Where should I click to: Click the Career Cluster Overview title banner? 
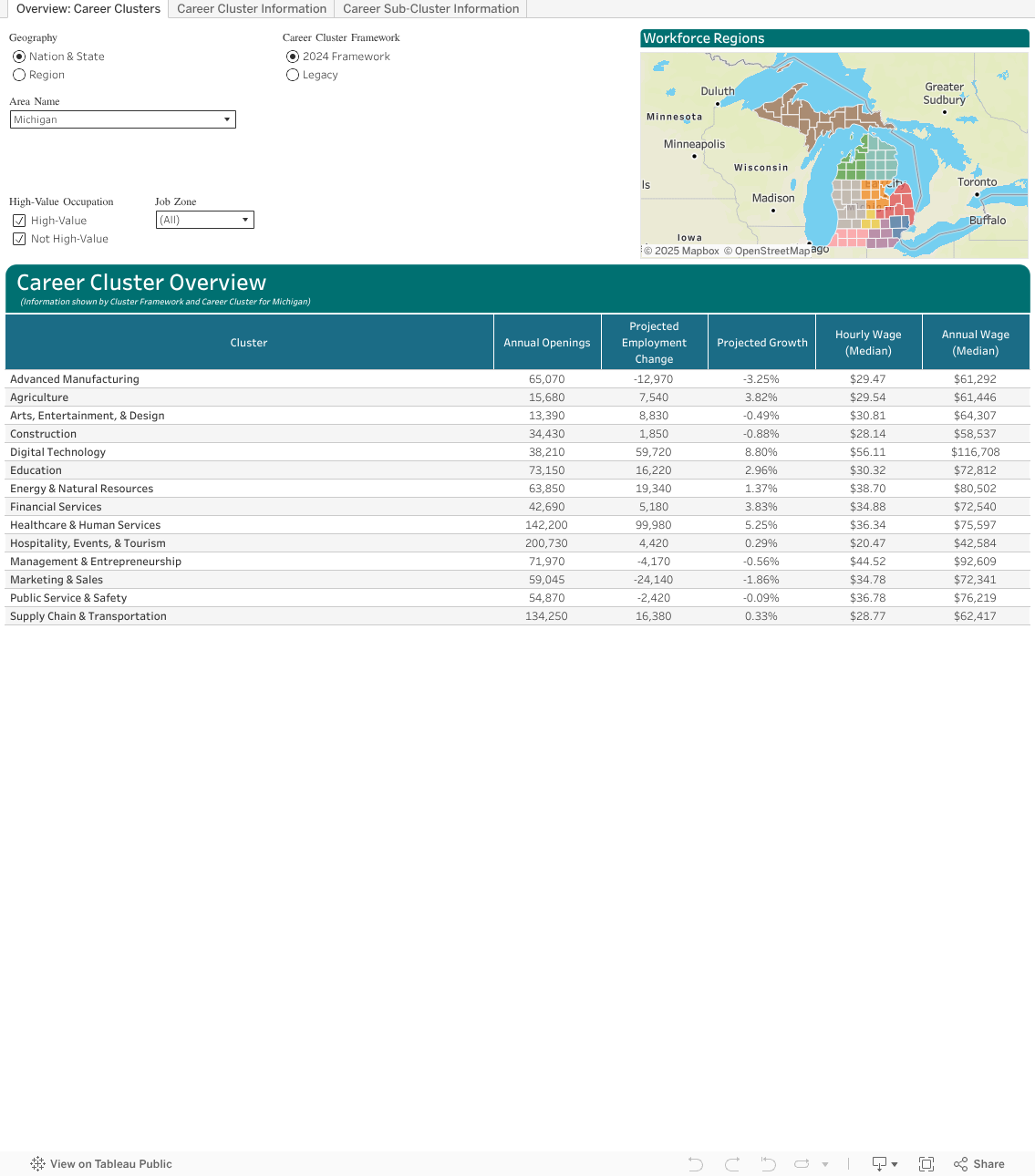click(517, 289)
